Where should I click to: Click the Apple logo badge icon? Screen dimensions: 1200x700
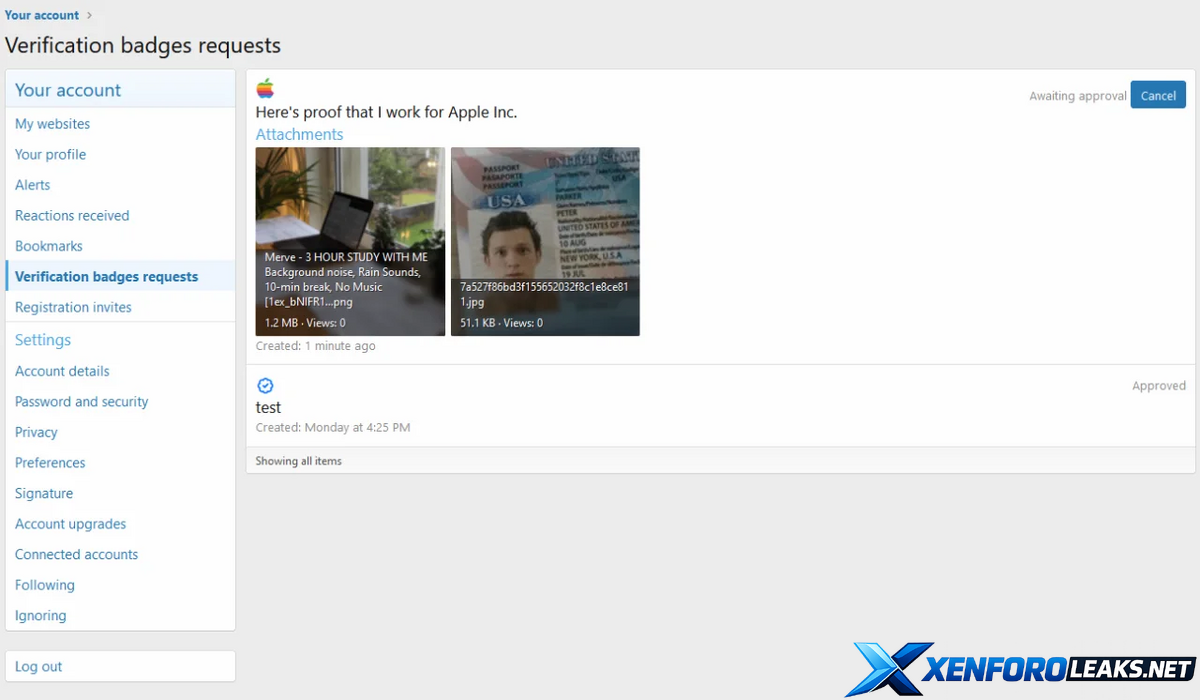[265, 88]
